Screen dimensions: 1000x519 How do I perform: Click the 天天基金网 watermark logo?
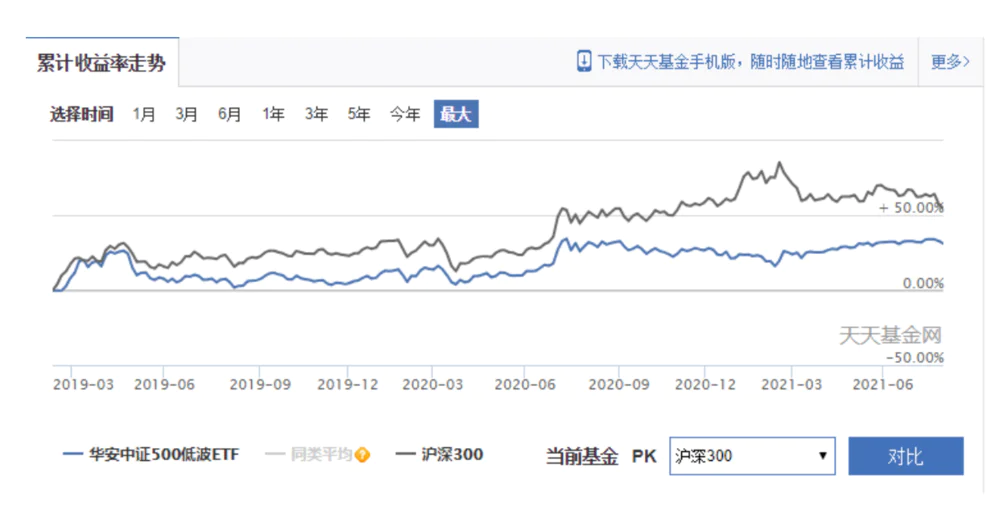pos(889,336)
